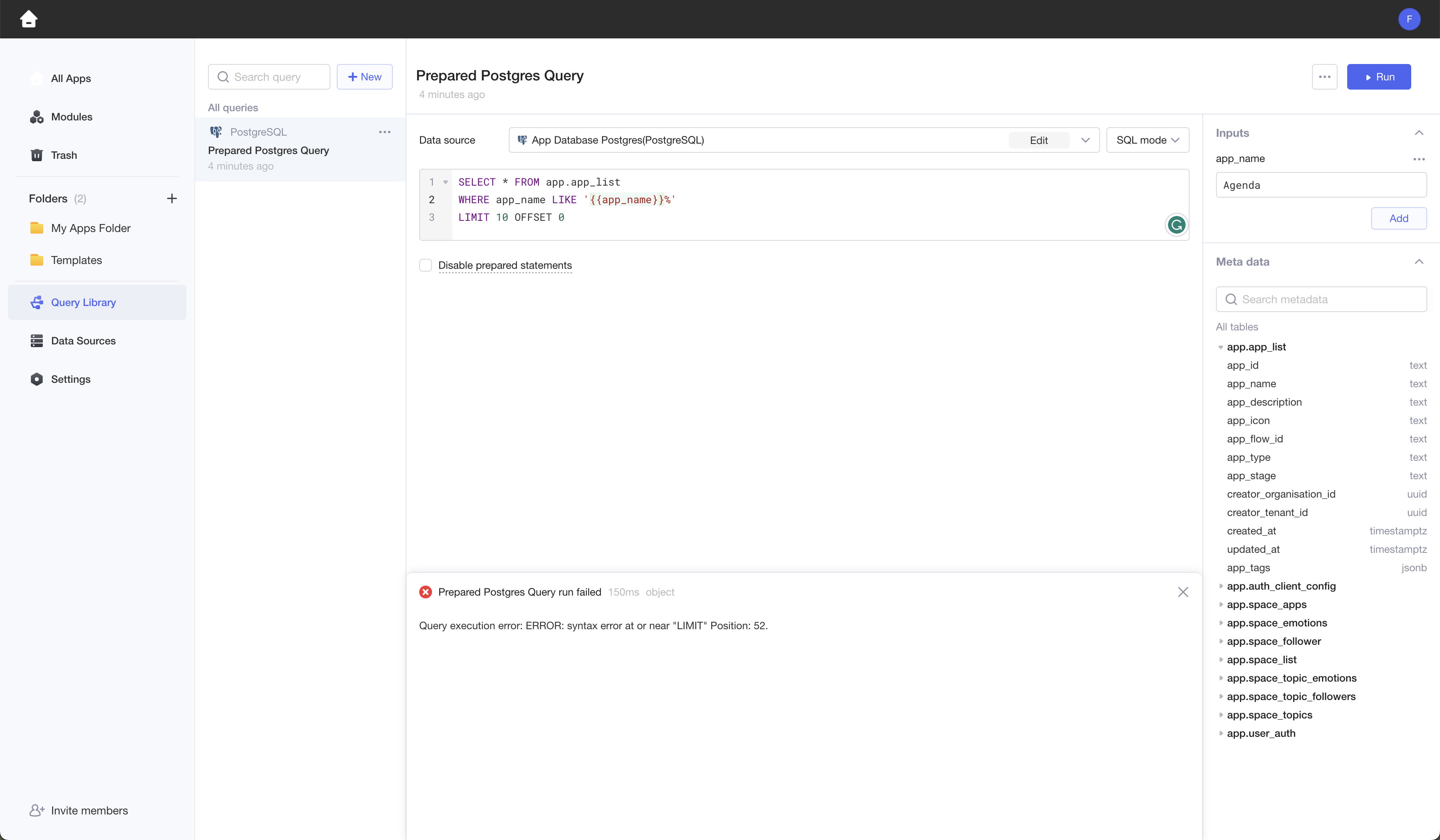1440x840 pixels.
Task: Open the SQL mode dropdown
Action: click(1147, 140)
